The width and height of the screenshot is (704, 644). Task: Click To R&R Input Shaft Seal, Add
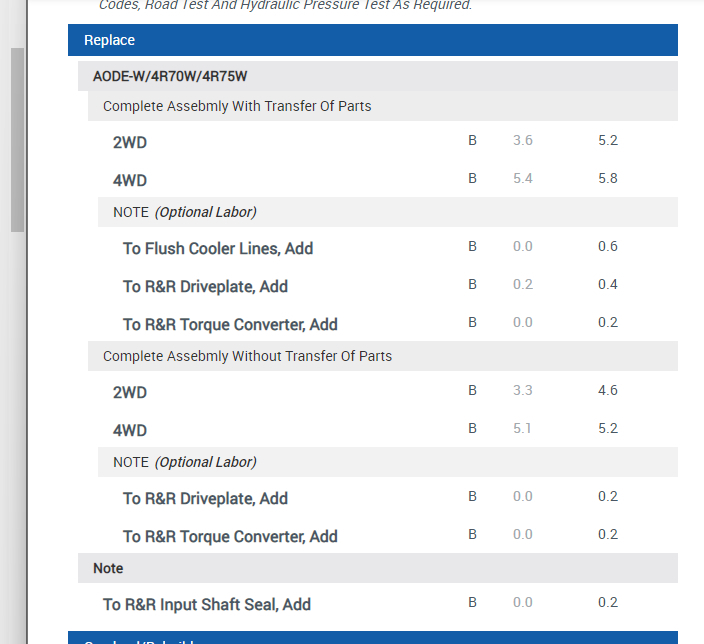(x=207, y=604)
